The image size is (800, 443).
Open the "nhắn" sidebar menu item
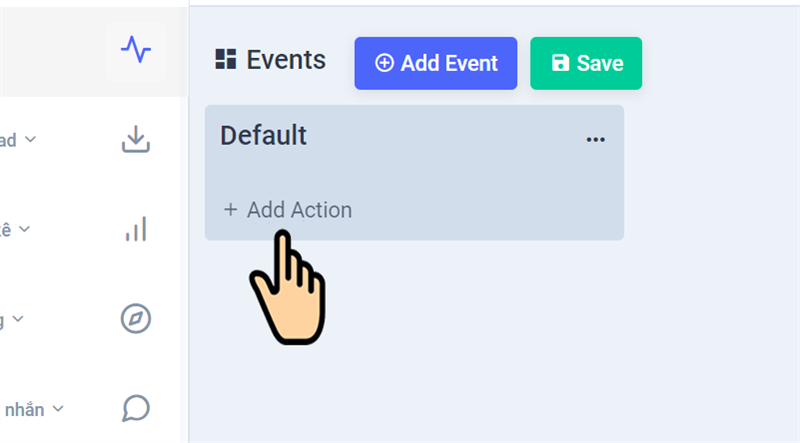(28, 409)
